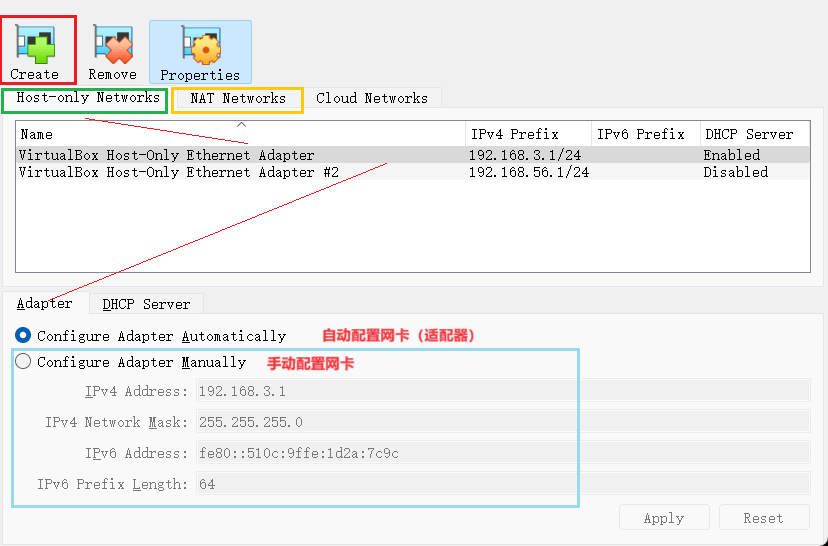Sort by DHCP Server column header
The width and height of the screenshot is (828, 546).
click(755, 134)
